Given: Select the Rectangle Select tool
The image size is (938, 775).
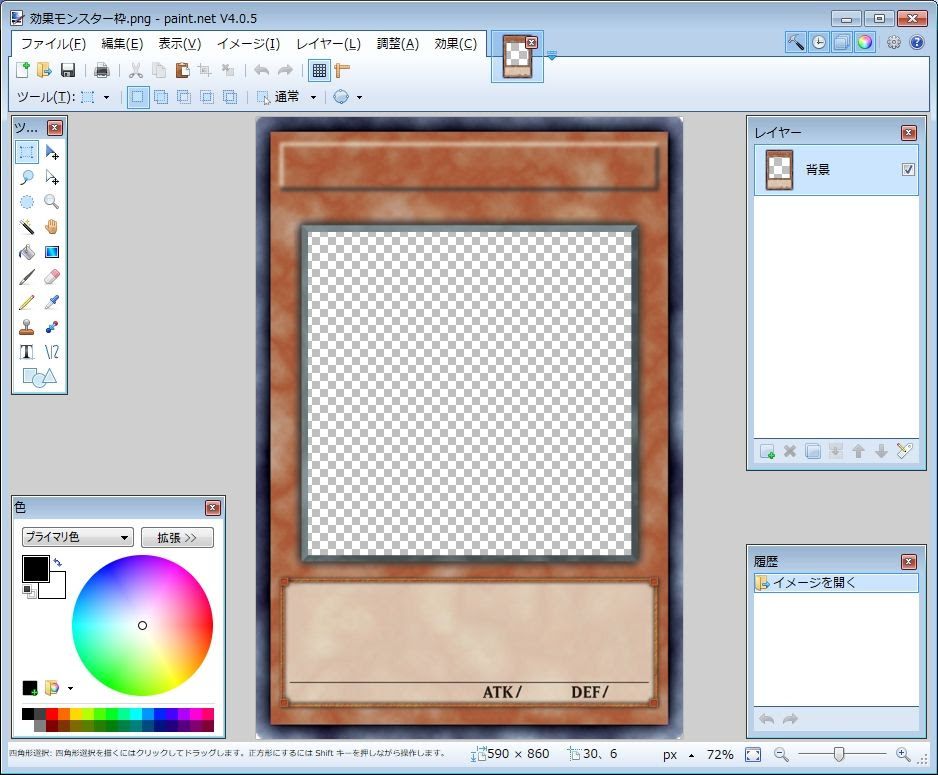Looking at the screenshot, I should (26, 152).
